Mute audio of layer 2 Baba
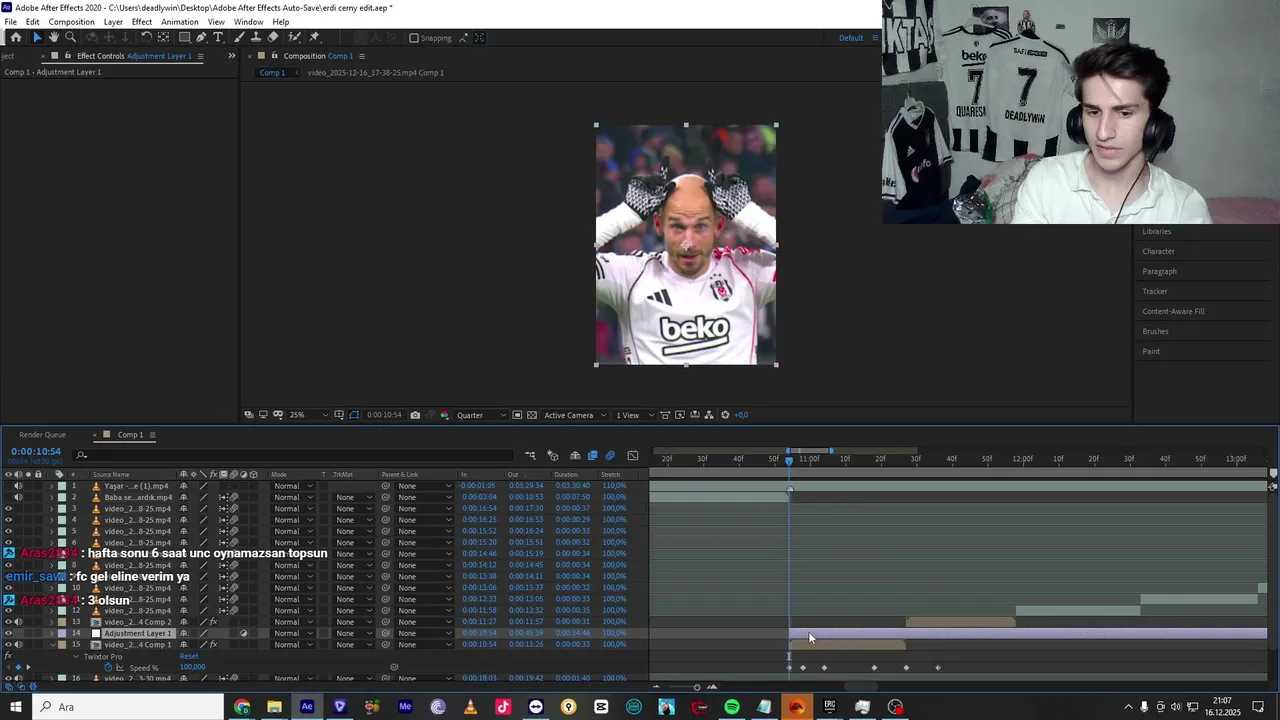 pyautogui.click(x=18, y=497)
